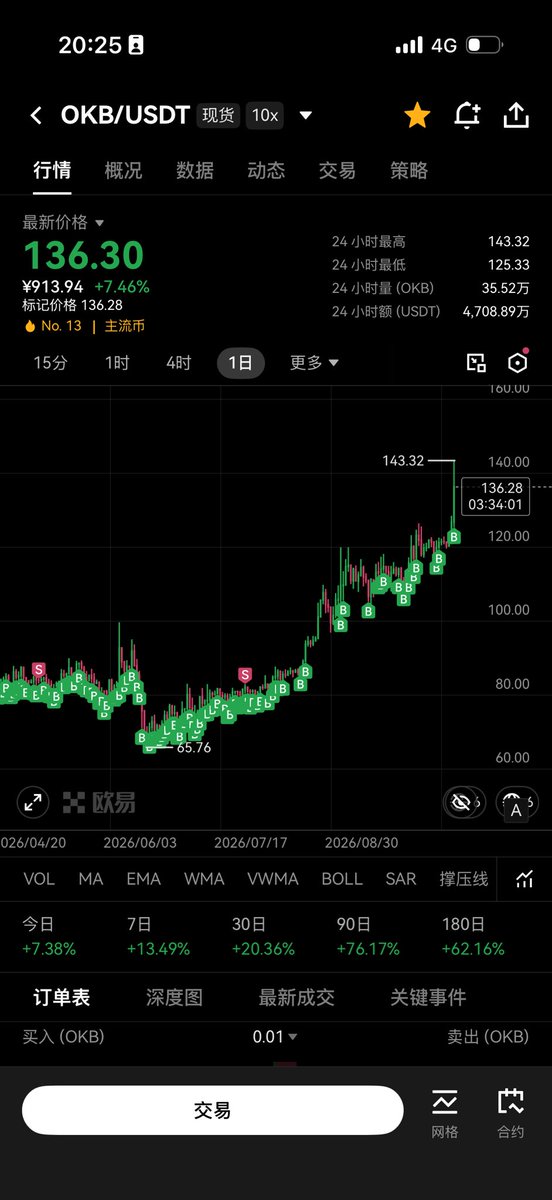Image resolution: width=552 pixels, height=1200 pixels.
Task: Switch to the 概况 tab
Action: [x=123, y=171]
